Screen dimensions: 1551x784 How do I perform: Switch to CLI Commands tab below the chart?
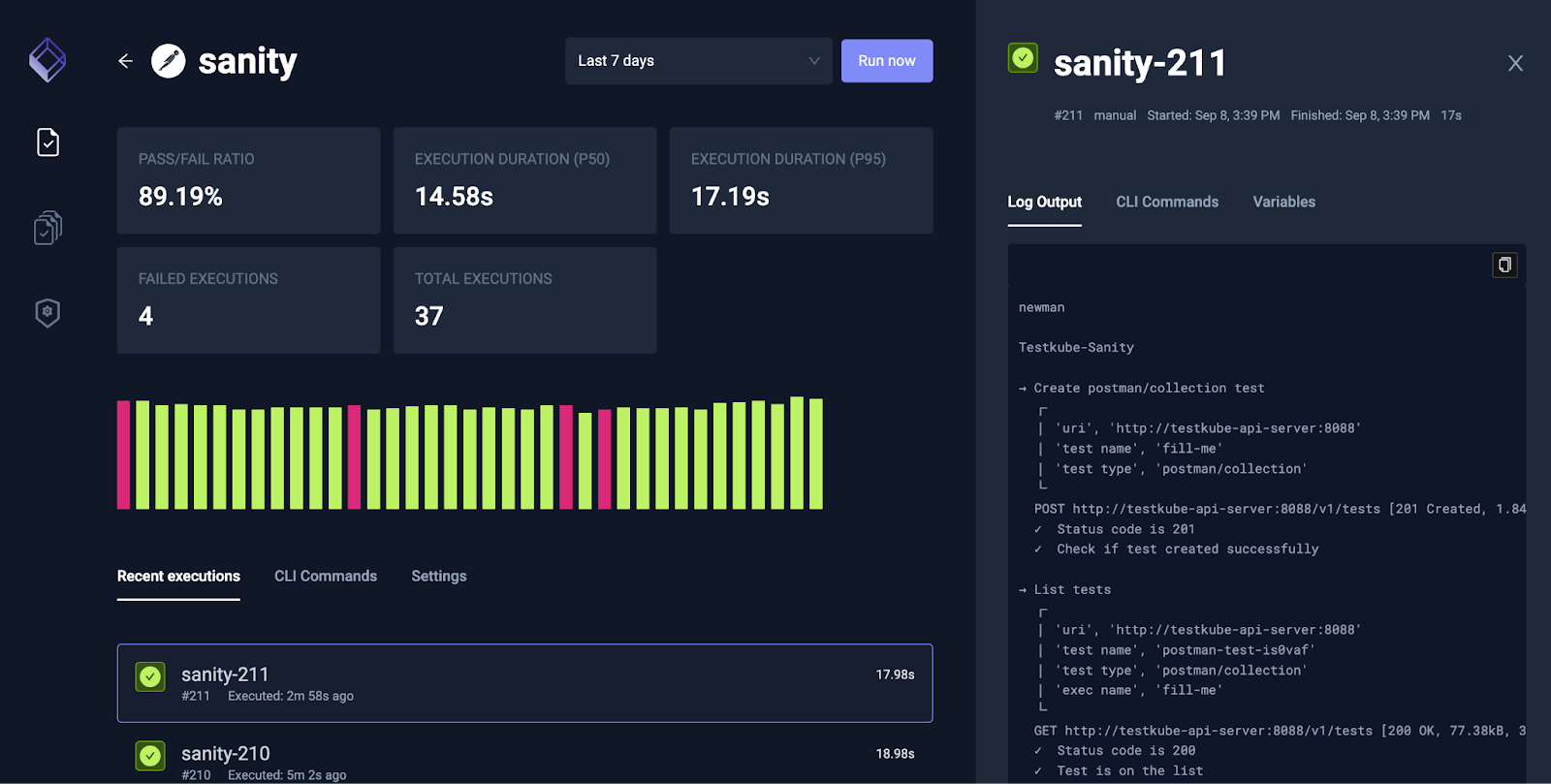pos(325,576)
